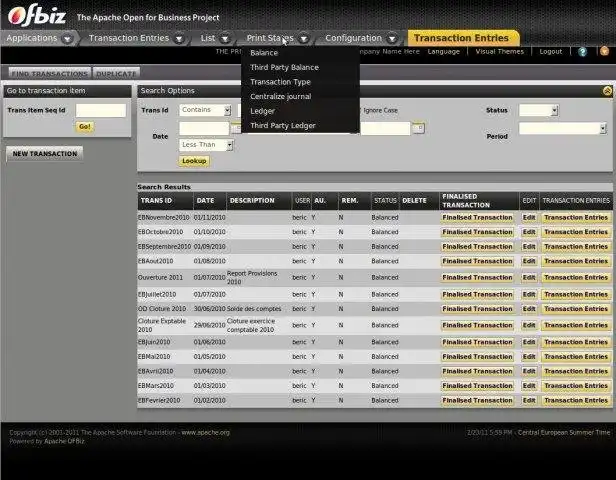Click the Go! button

84,126
